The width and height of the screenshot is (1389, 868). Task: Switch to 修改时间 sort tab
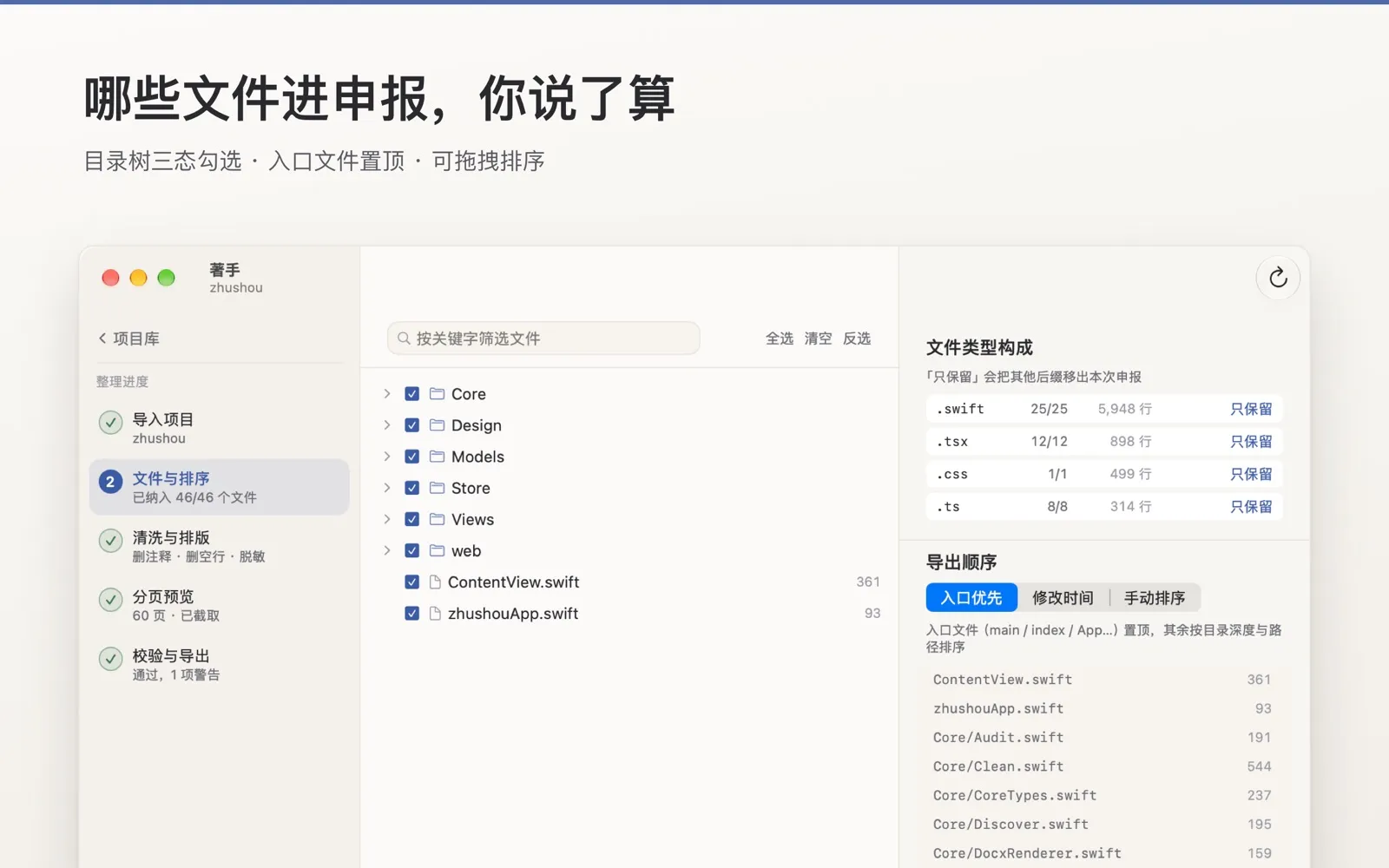tap(1063, 598)
